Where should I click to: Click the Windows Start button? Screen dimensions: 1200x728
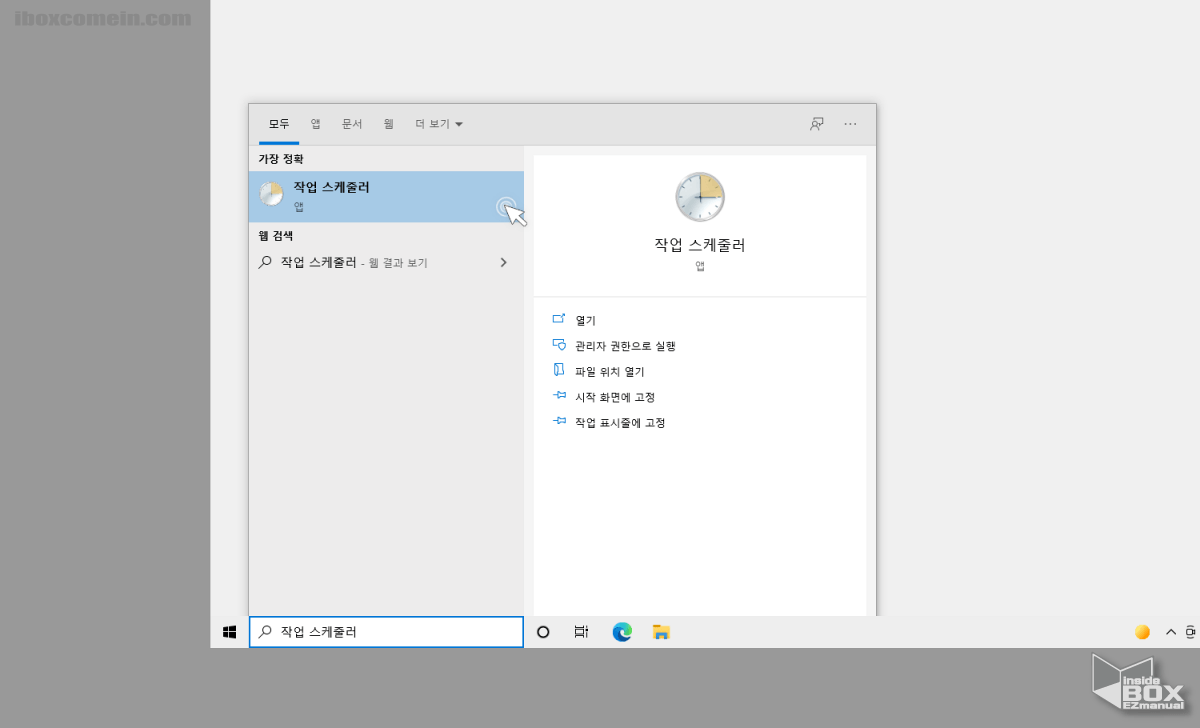coord(229,631)
